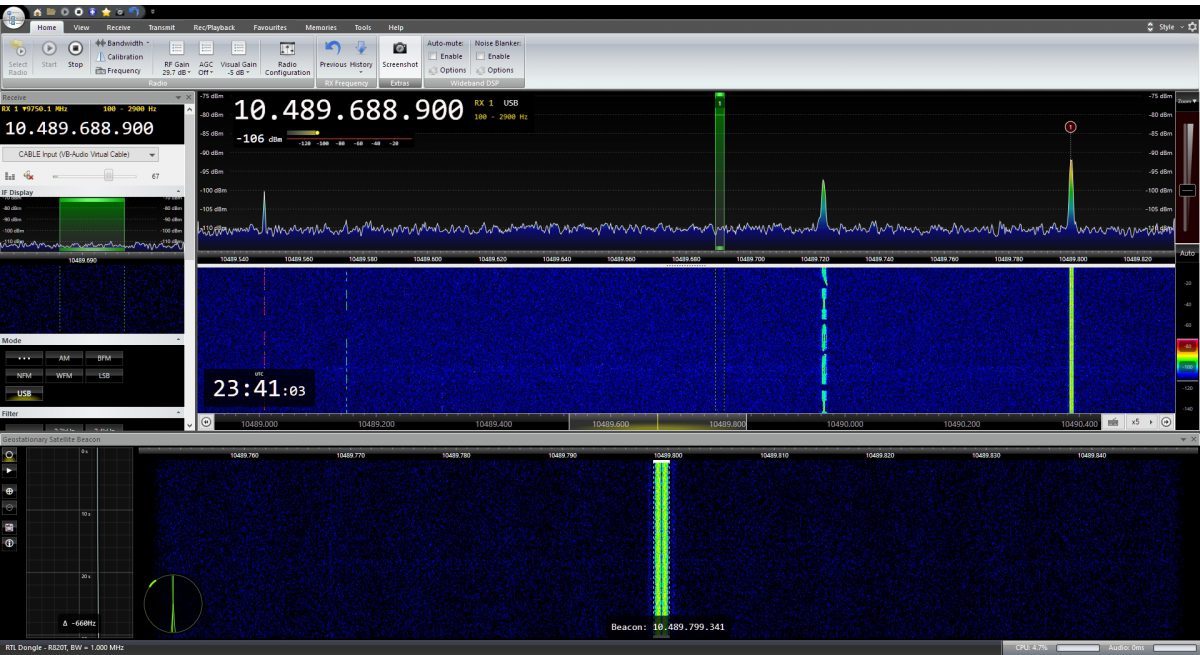Open the Bandwidth dropdown

click(x=123, y=43)
